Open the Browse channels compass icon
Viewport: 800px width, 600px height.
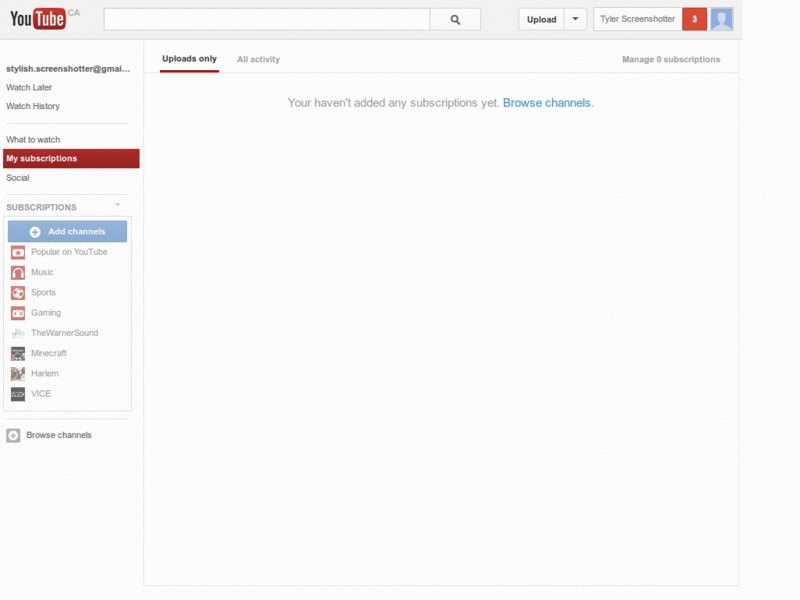pos(13,434)
